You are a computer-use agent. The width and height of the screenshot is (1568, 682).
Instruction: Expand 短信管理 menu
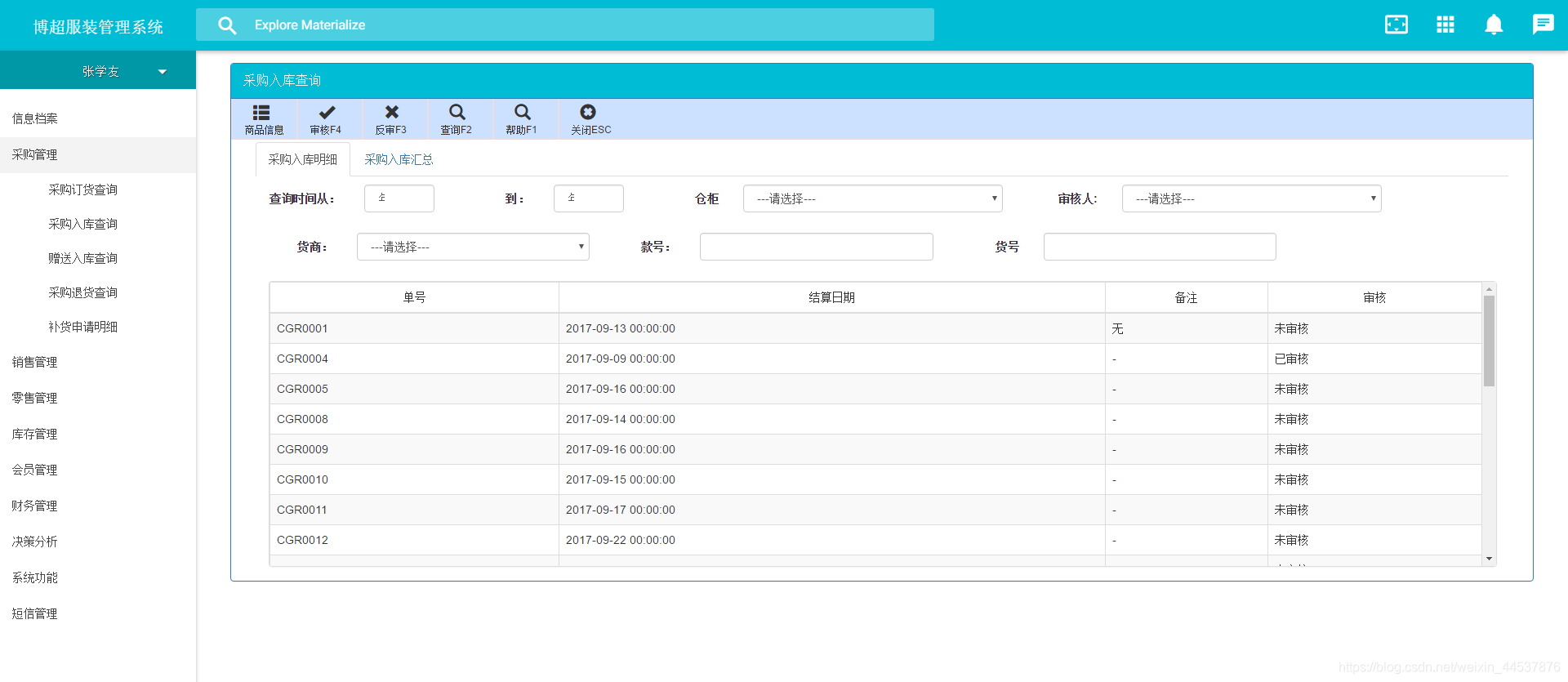(x=98, y=613)
